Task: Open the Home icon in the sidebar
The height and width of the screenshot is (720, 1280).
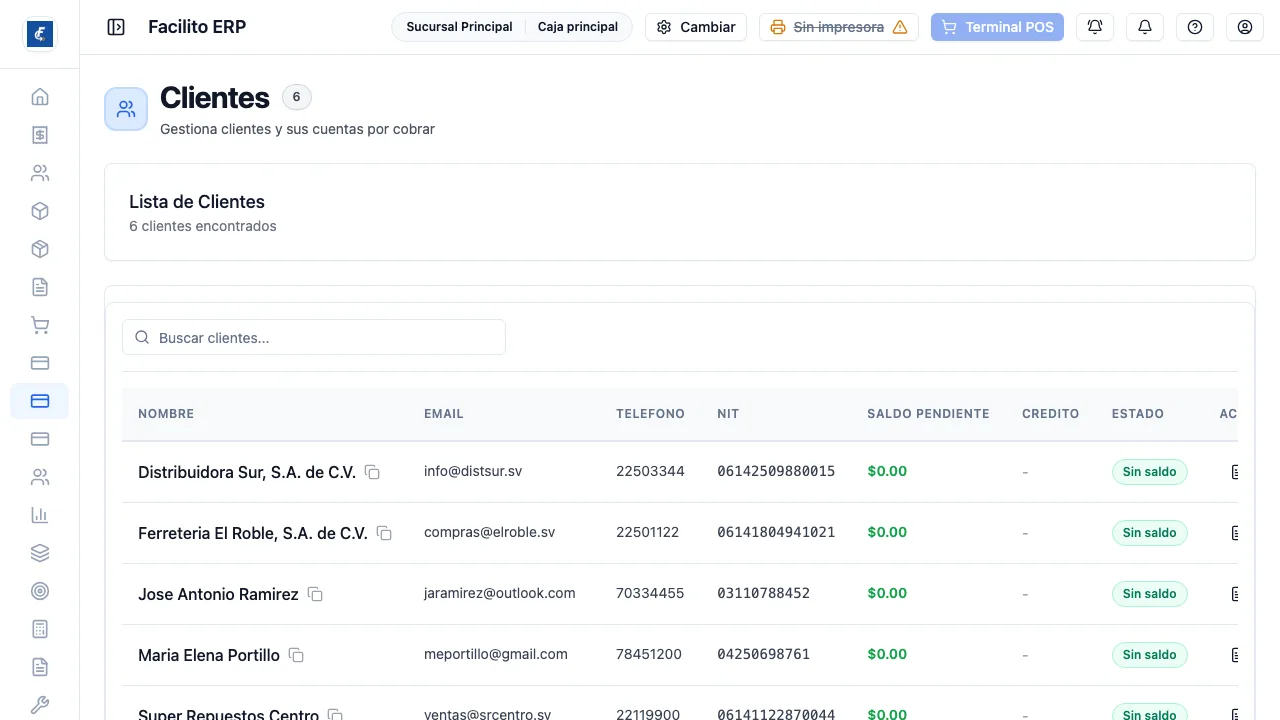Action: click(40, 97)
